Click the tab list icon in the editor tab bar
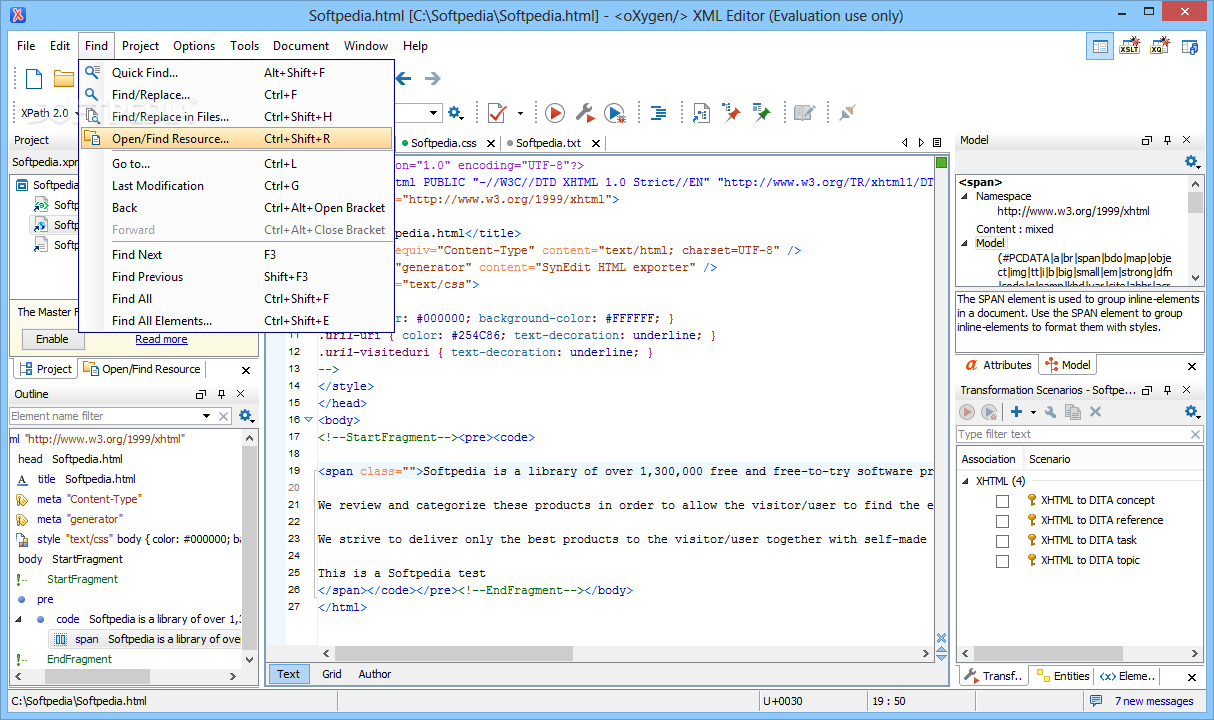The height and width of the screenshot is (720, 1214). click(x=937, y=143)
